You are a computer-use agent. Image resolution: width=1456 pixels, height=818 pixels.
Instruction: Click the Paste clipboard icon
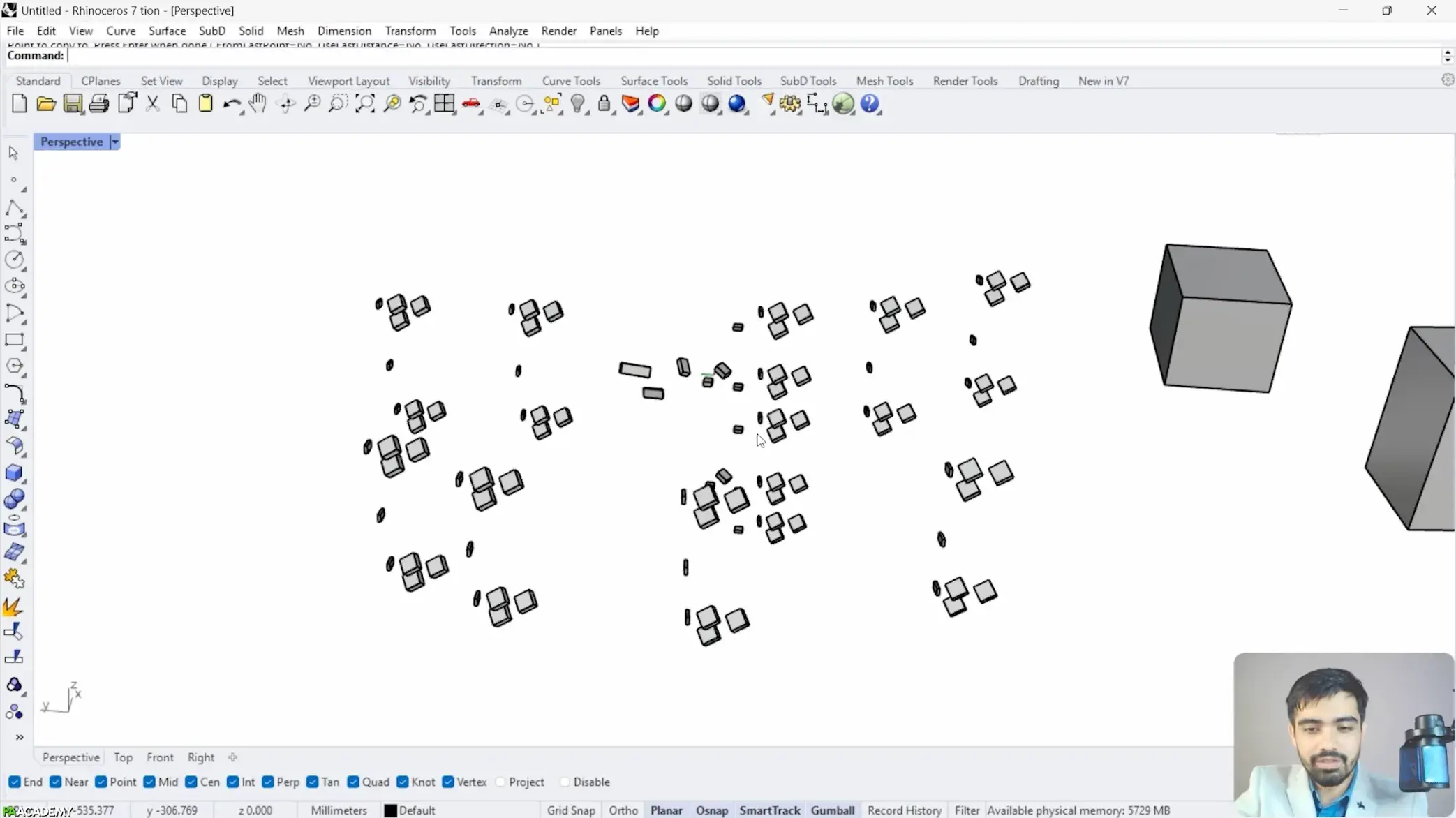pyautogui.click(x=206, y=104)
